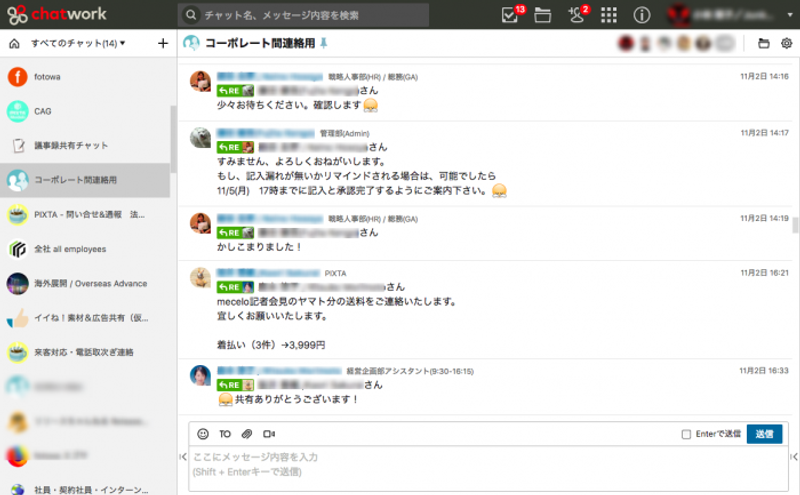Image resolution: width=800 pixels, height=495 pixels.
Task: Click the TO mention button
Action: pyautogui.click(x=225, y=434)
